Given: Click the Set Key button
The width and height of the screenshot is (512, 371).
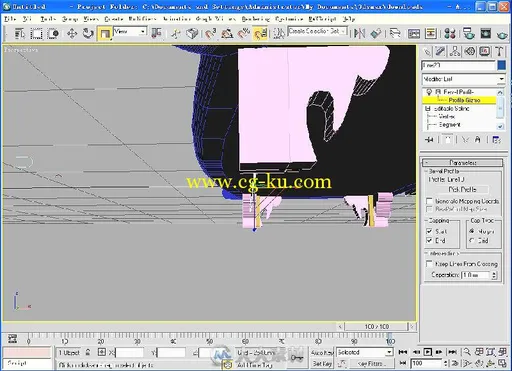Looking at the screenshot, I should 322,364.
